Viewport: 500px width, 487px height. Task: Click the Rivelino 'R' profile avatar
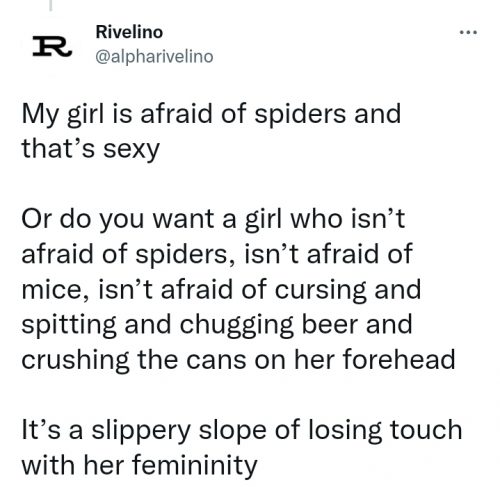(52, 47)
